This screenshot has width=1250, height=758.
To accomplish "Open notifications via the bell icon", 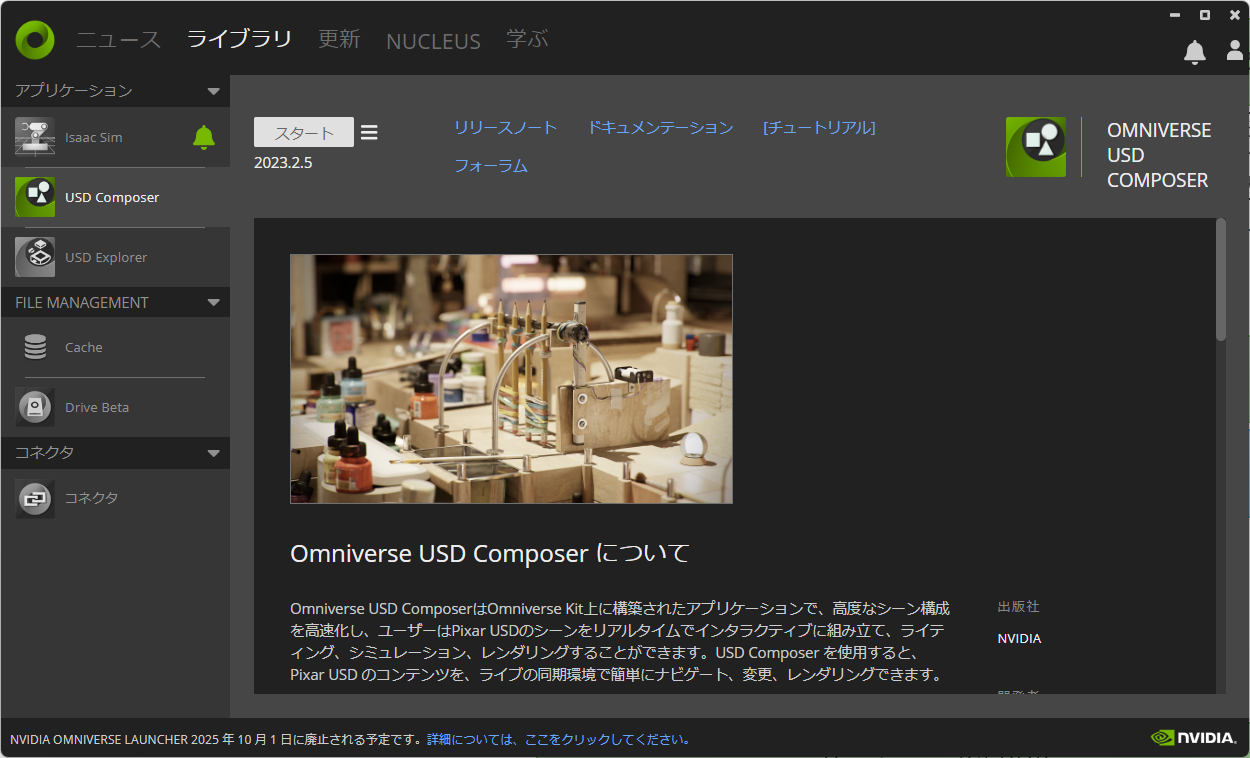I will [x=1194, y=52].
